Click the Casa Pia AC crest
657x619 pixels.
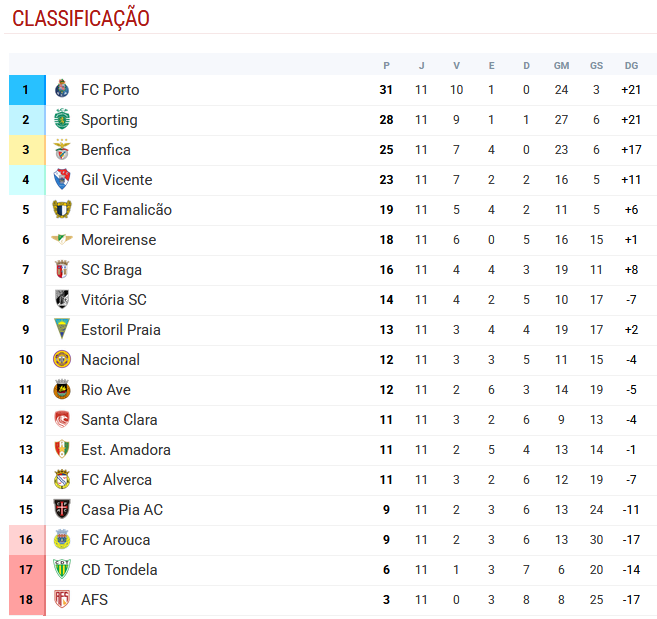62,510
